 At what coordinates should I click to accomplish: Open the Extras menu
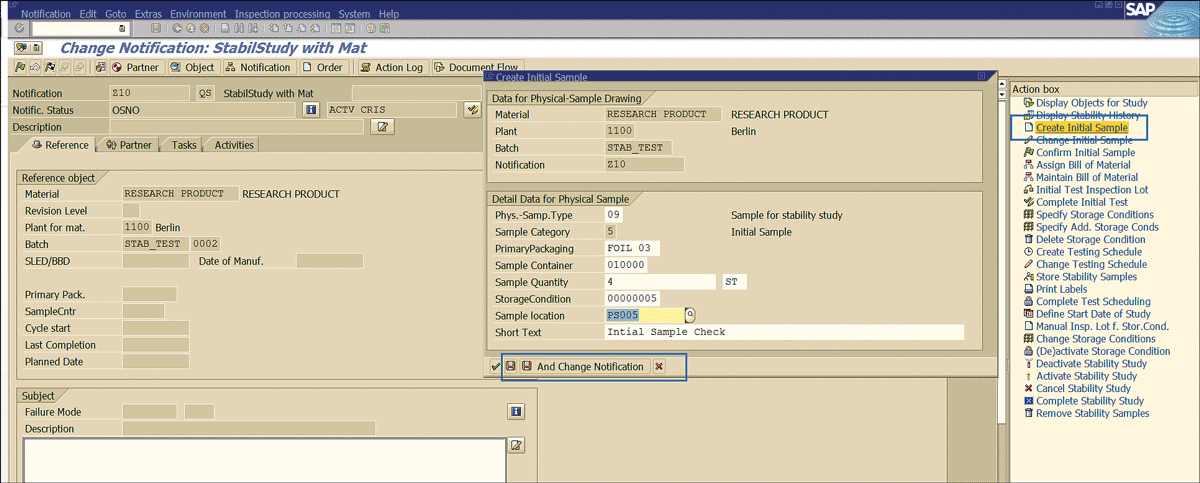(x=149, y=14)
